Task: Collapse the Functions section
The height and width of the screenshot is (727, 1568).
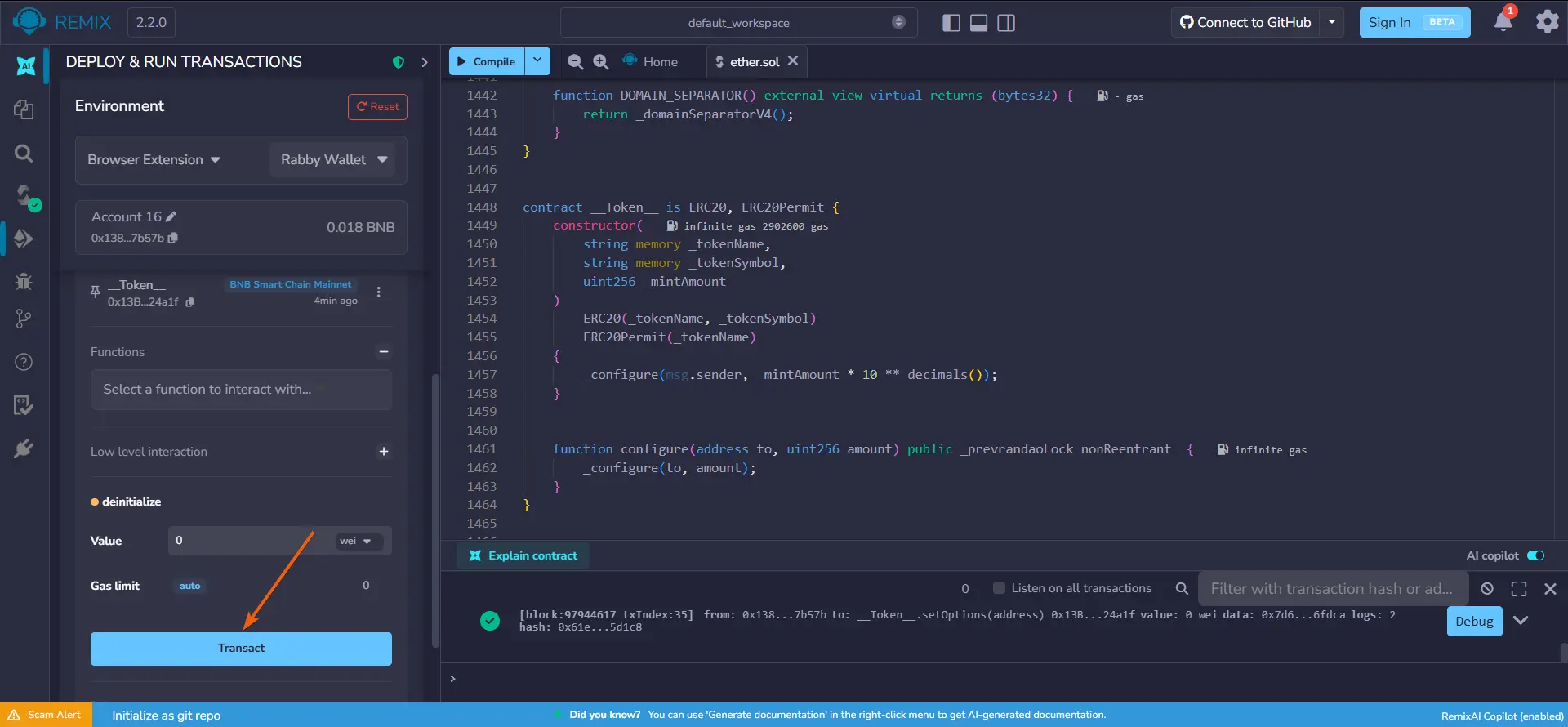Action: [x=383, y=352]
